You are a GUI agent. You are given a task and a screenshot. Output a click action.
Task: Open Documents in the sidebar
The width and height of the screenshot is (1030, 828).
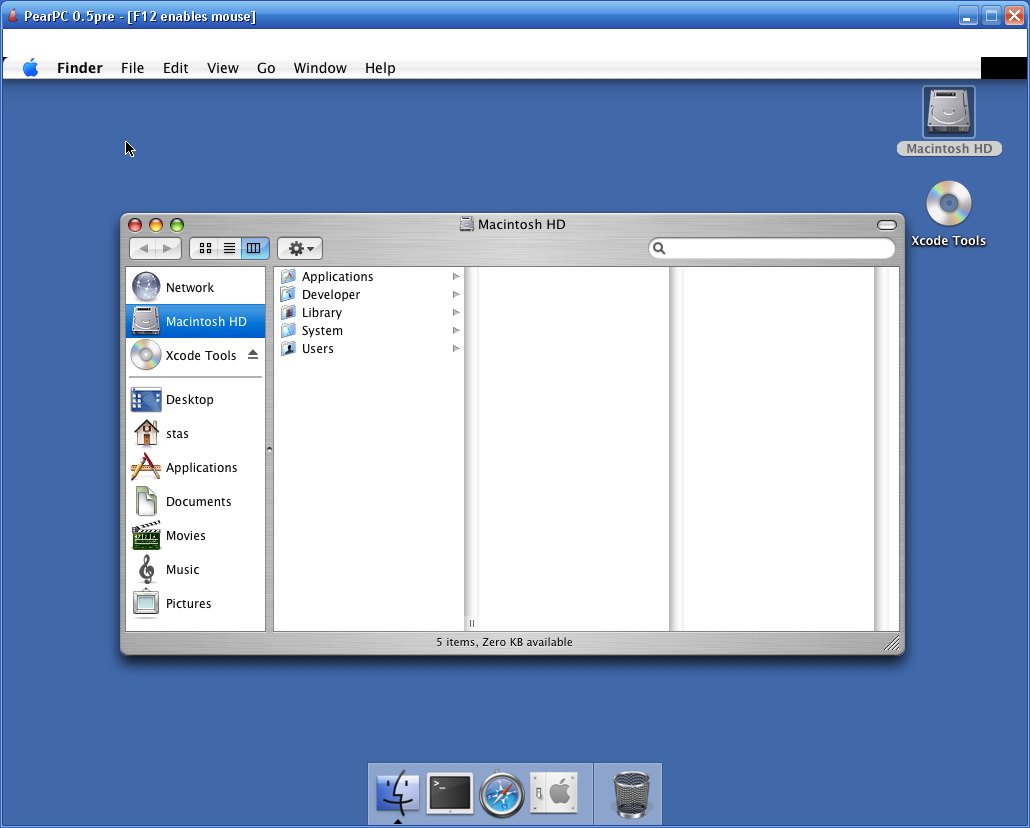(197, 501)
